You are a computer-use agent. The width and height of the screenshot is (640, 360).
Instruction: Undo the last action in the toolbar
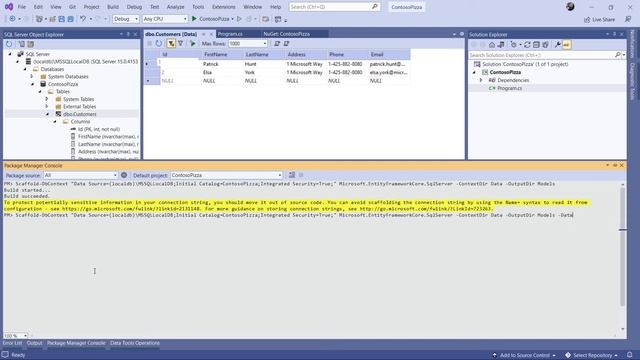[83, 19]
